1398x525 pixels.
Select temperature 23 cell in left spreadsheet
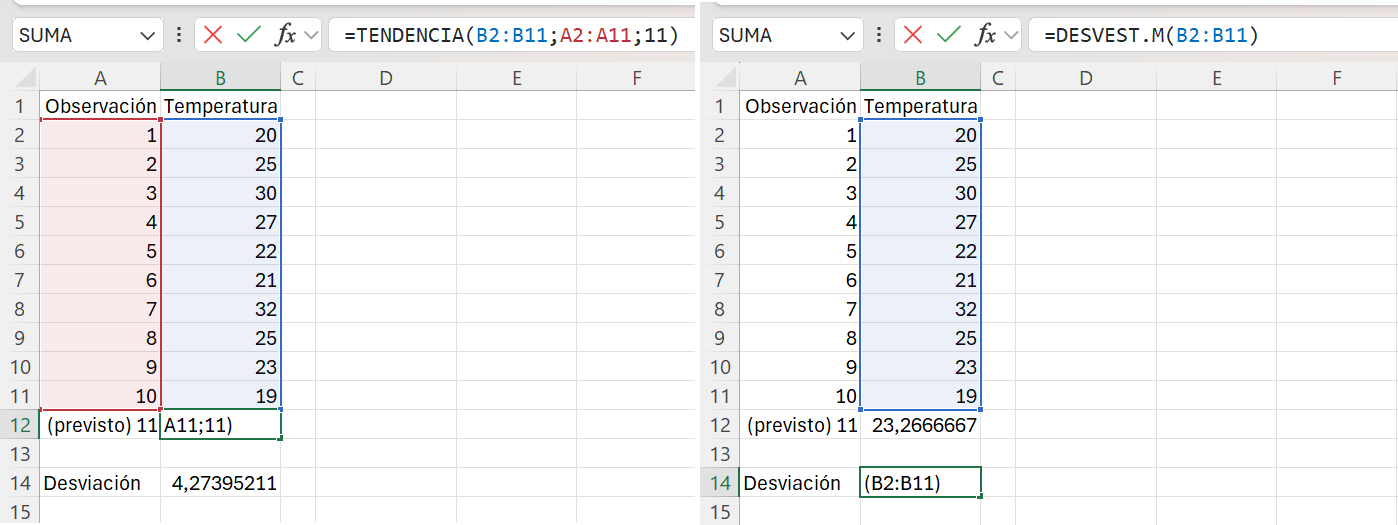[220, 367]
